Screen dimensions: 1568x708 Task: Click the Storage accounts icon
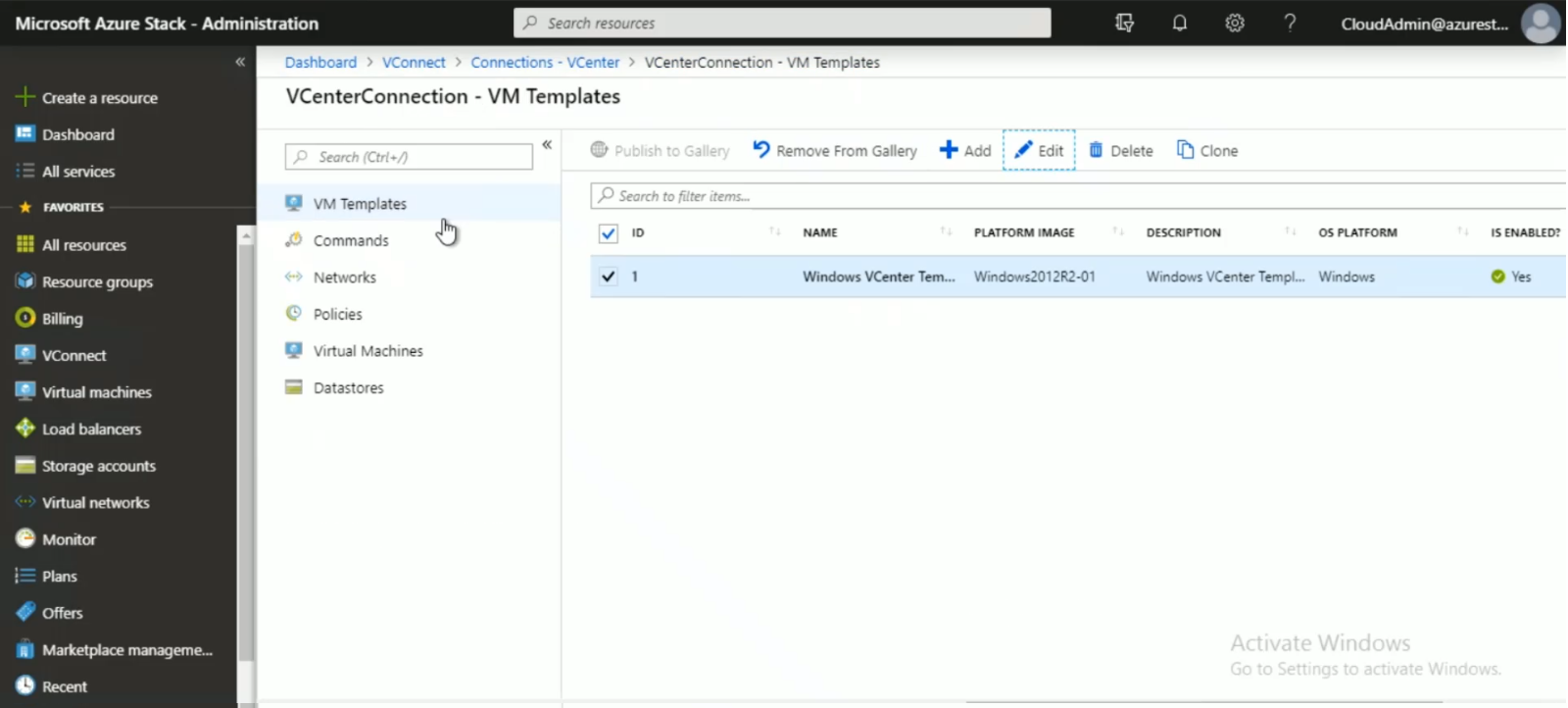click(25, 465)
